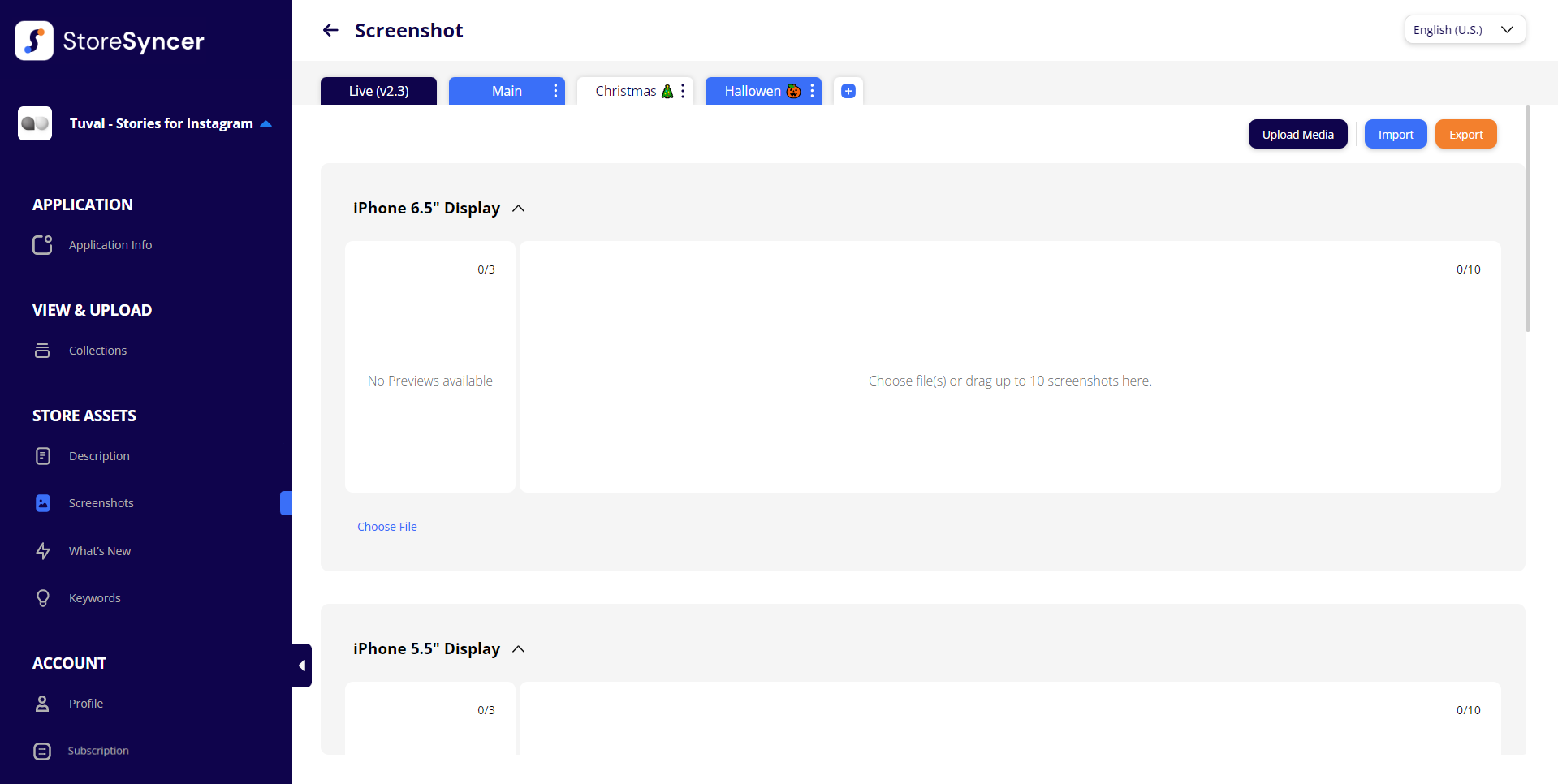
Task: Expand the Tuval app selector
Action: click(x=265, y=124)
